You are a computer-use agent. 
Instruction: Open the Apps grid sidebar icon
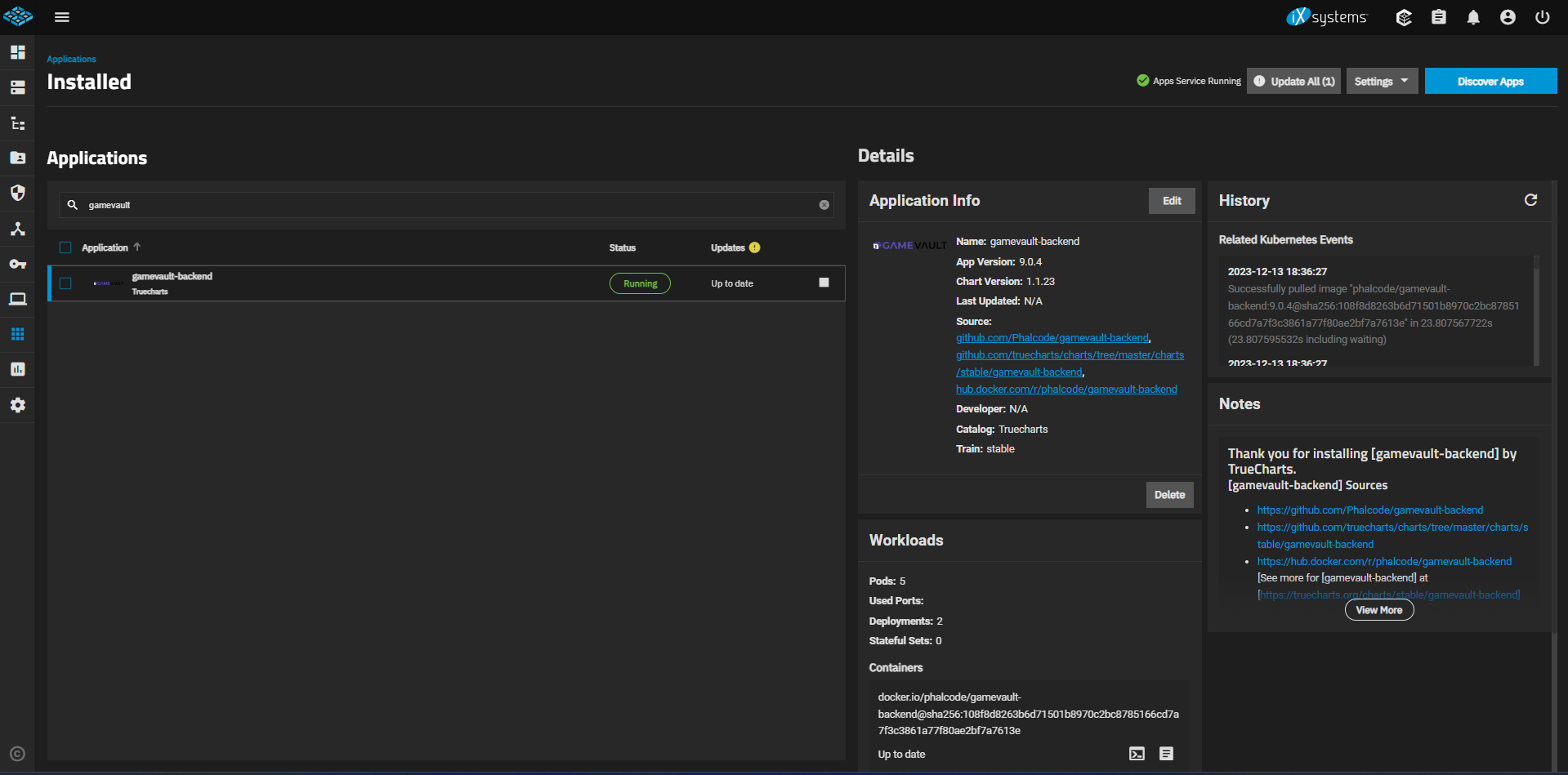(x=17, y=334)
